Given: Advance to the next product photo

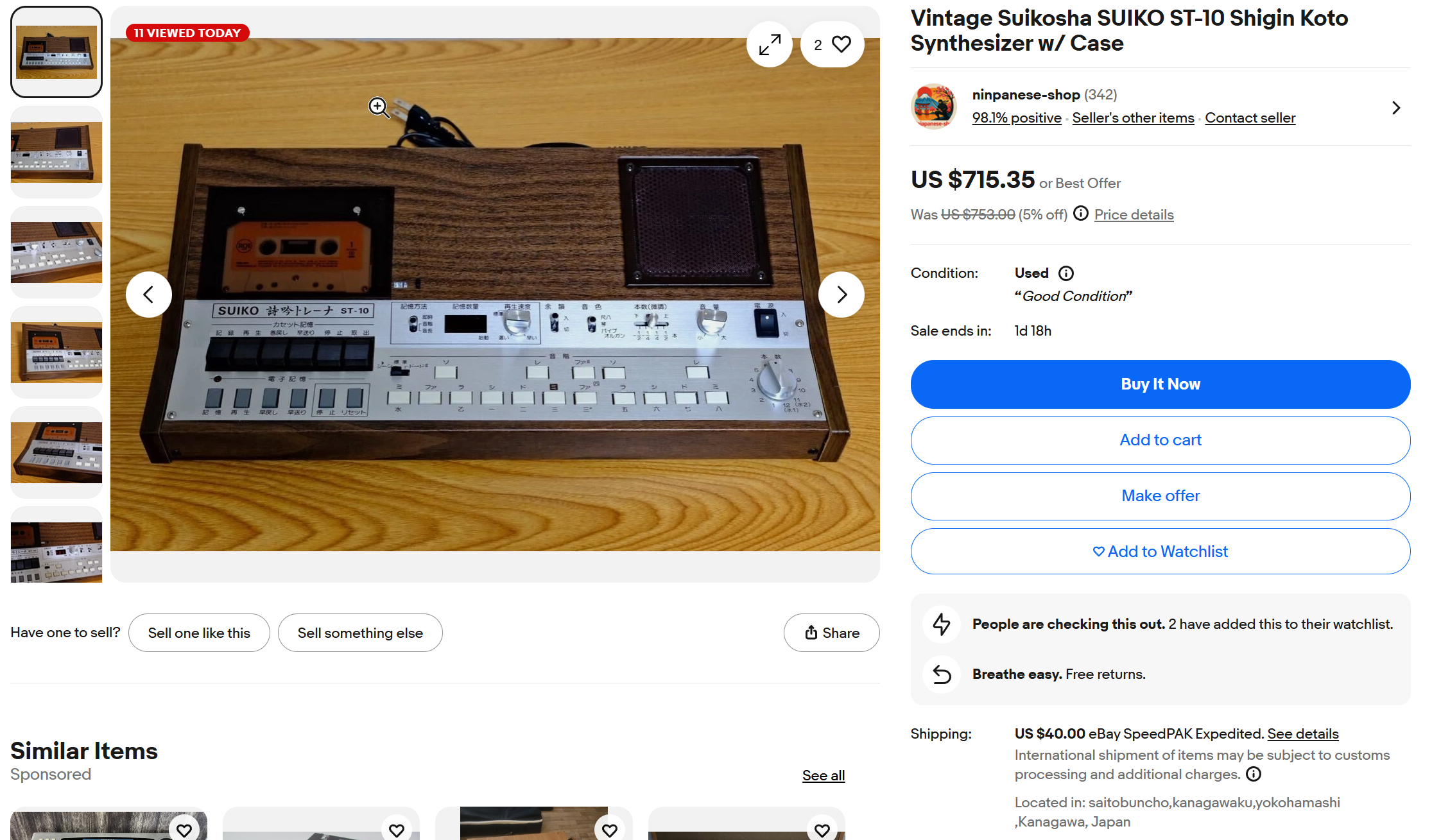Looking at the screenshot, I should [x=841, y=295].
